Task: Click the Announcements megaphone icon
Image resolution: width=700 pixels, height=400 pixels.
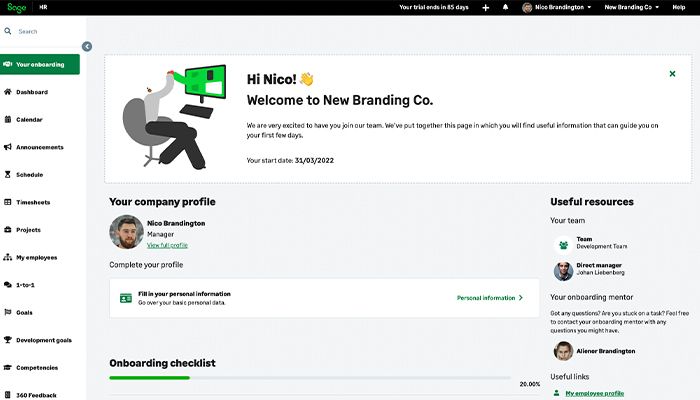Action: [x=8, y=147]
